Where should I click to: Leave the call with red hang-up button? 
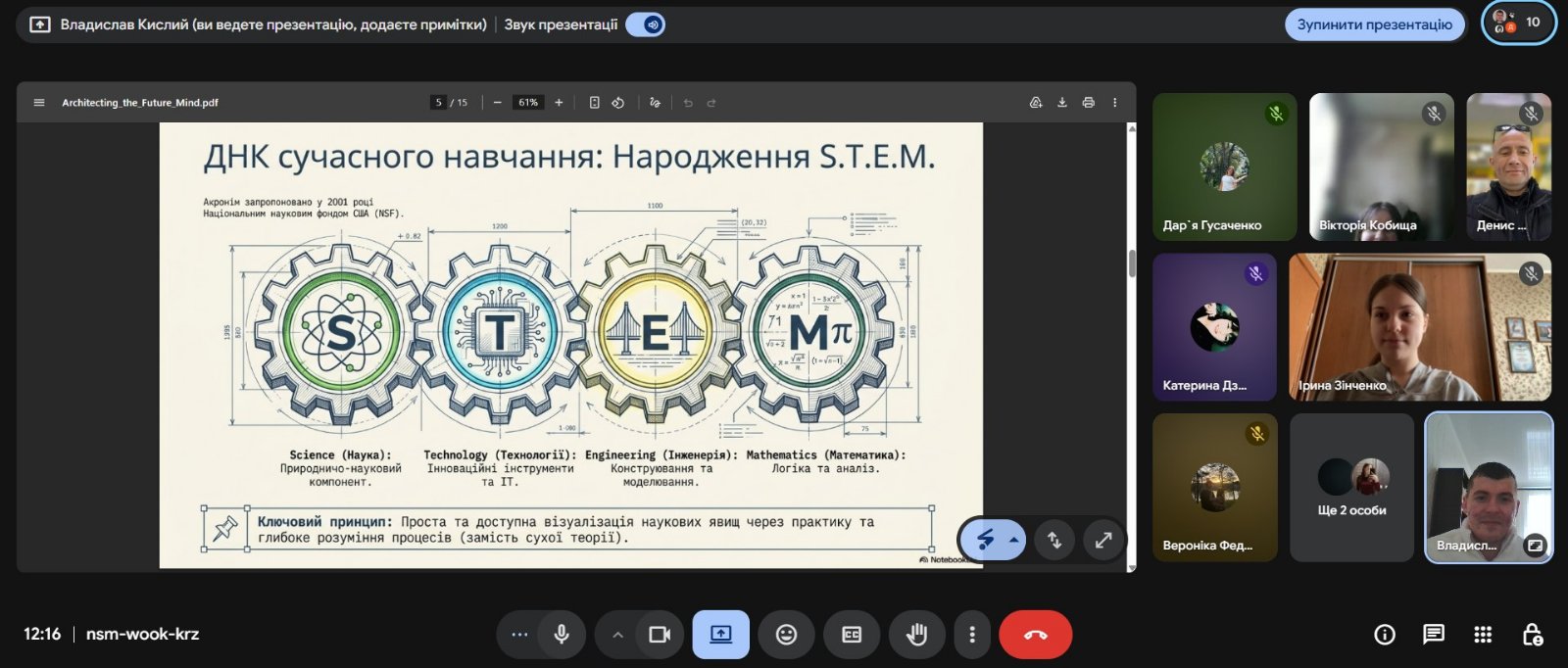[1035, 635]
